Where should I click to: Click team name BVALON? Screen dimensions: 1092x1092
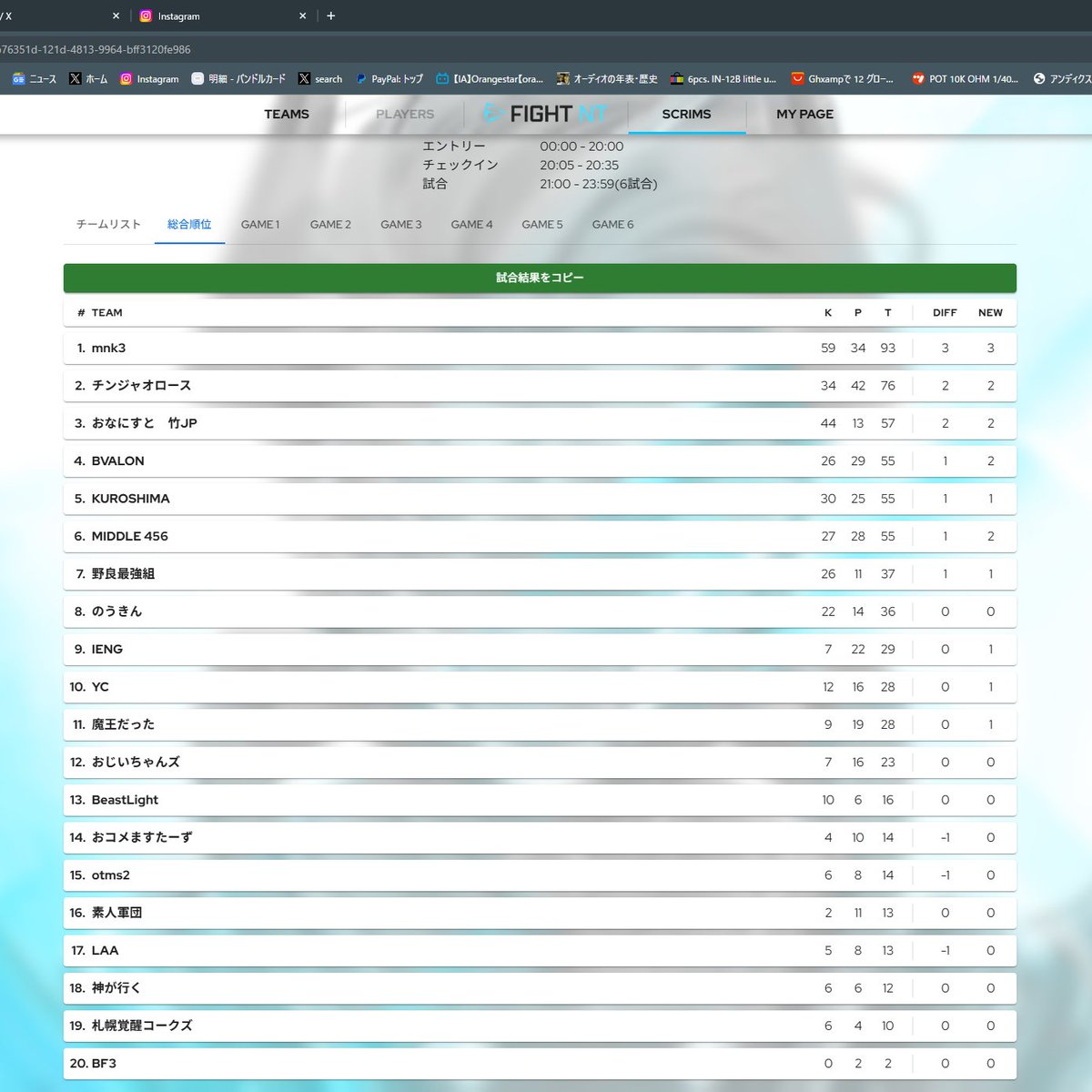(x=117, y=460)
